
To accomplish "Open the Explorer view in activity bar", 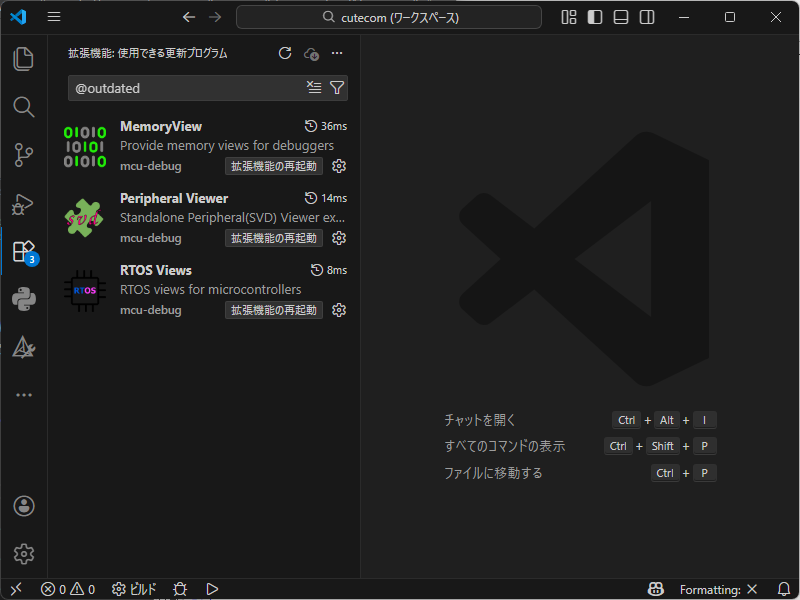I will click(x=23, y=59).
